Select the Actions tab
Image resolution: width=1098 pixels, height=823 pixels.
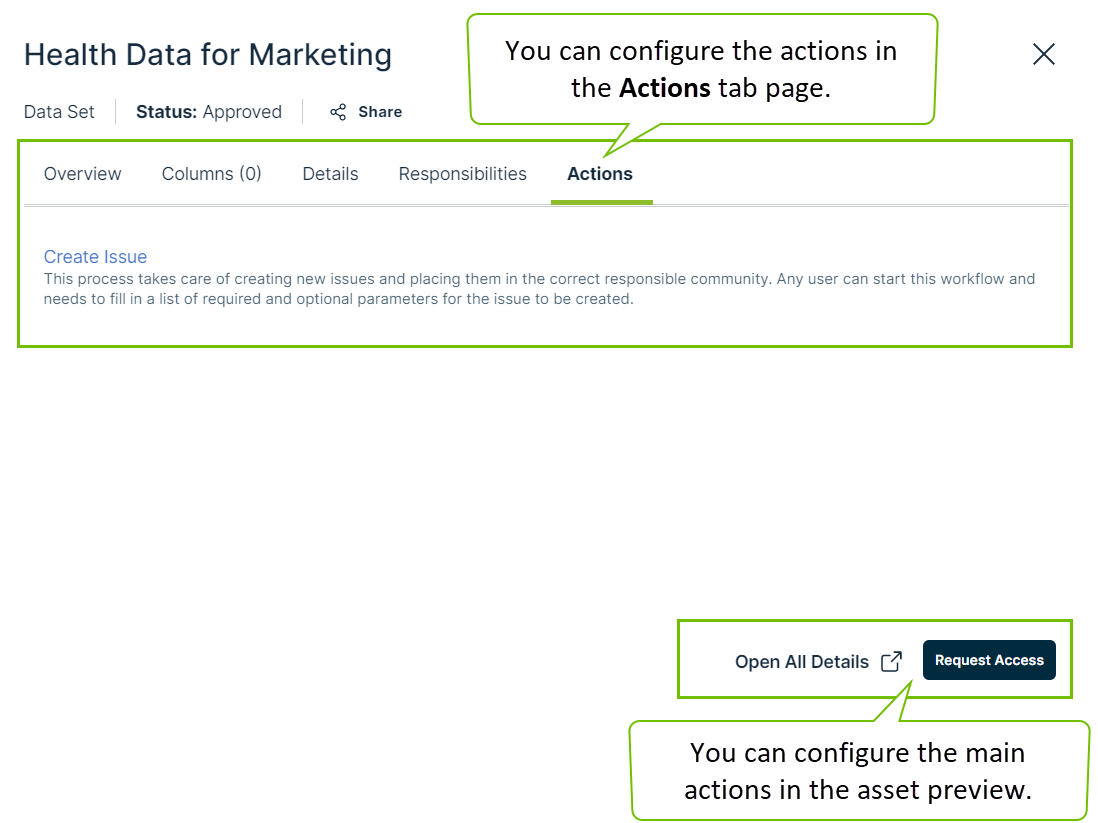600,174
